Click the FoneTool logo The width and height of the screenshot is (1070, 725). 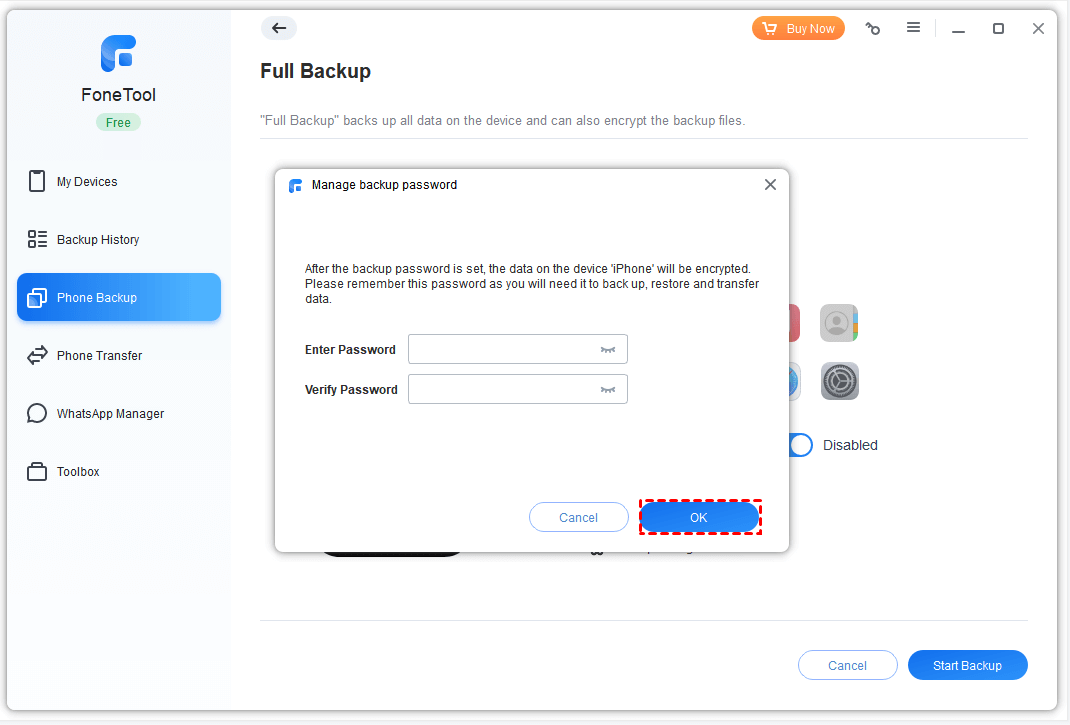tap(118, 54)
